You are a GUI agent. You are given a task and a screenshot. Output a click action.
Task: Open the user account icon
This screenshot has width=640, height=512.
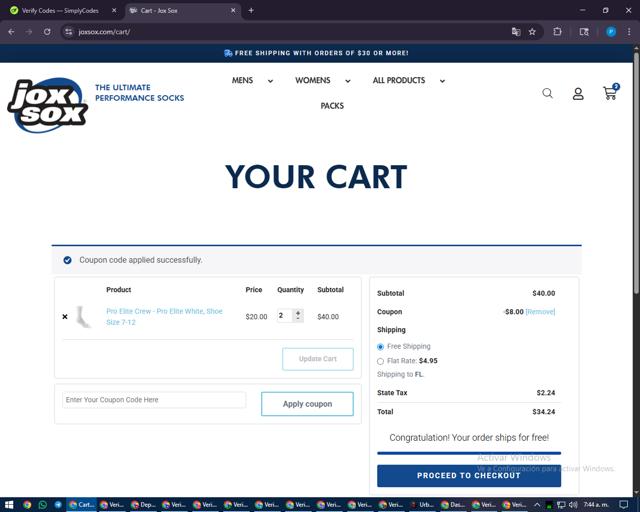578,94
